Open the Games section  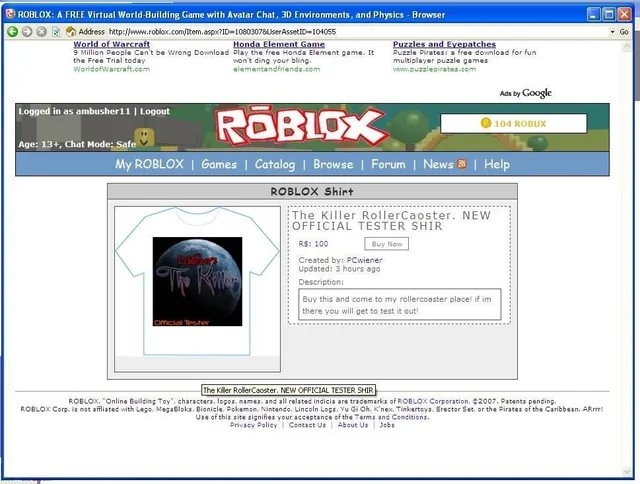coord(219,164)
